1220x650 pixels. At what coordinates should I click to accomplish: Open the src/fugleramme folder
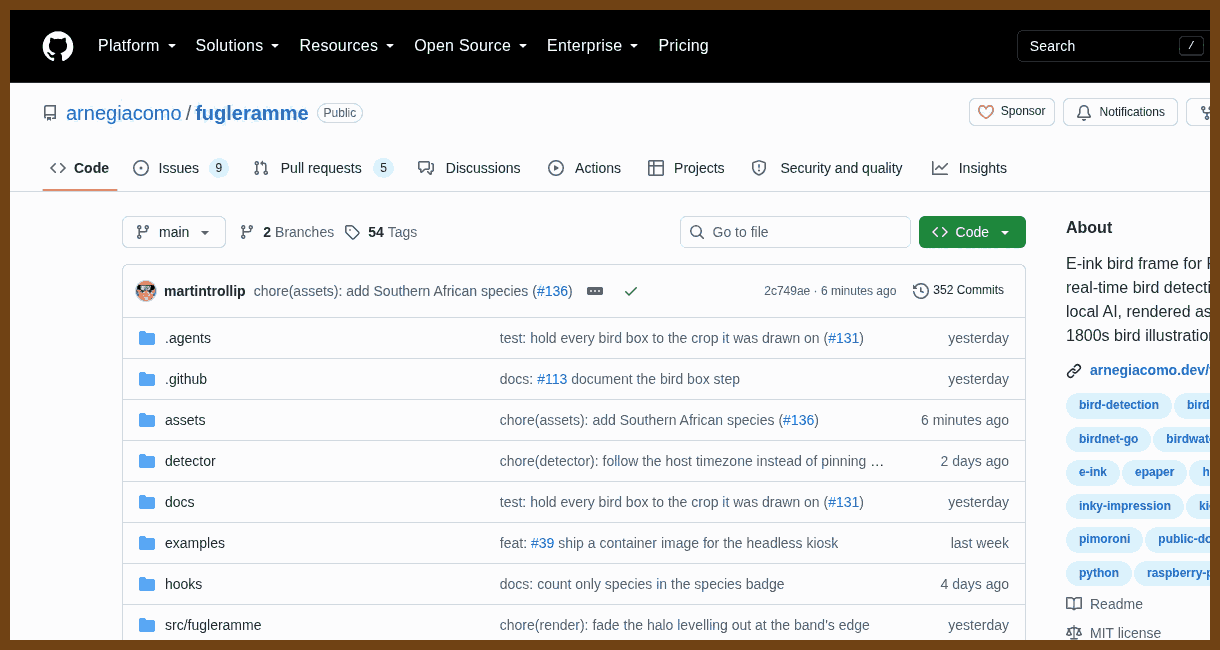click(213, 625)
